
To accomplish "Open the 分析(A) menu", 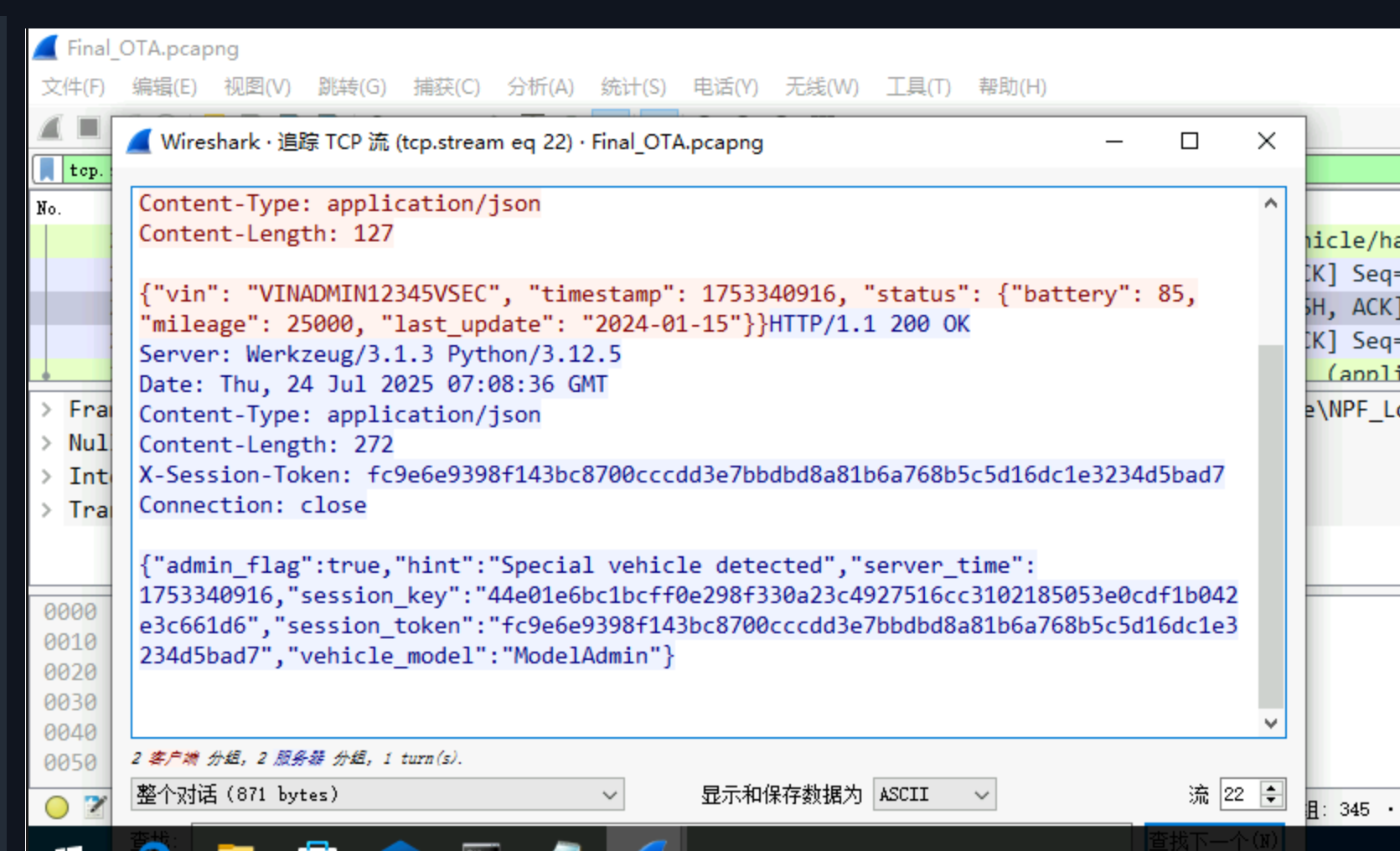I will (x=540, y=87).
